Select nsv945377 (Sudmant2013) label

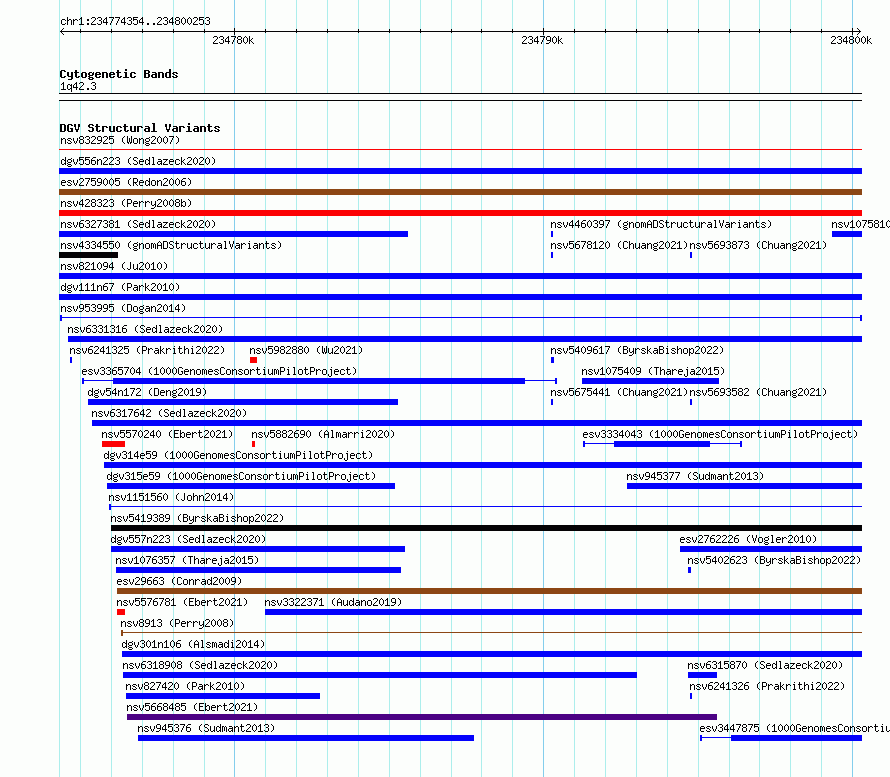tap(695, 476)
